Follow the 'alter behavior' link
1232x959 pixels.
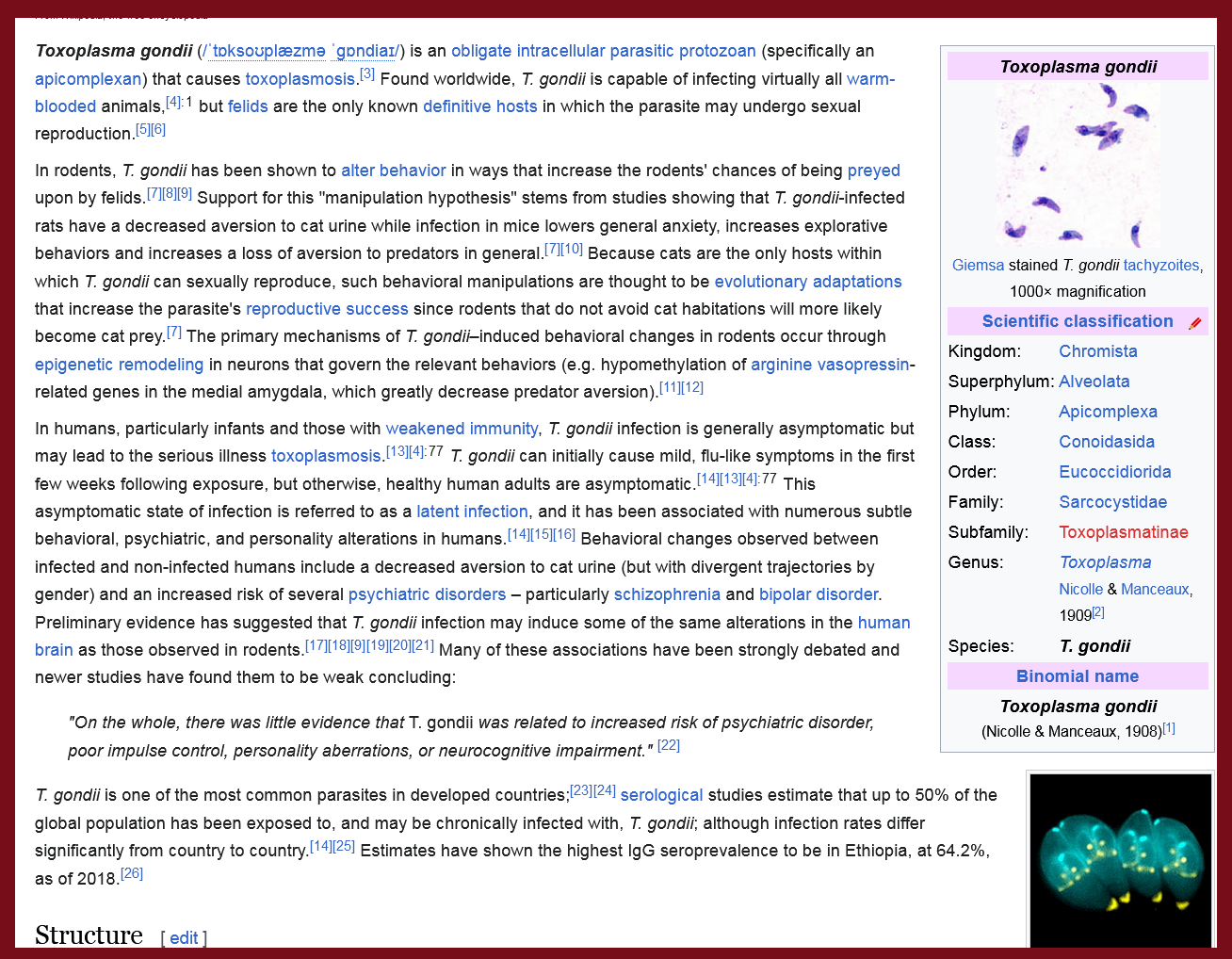(x=394, y=171)
